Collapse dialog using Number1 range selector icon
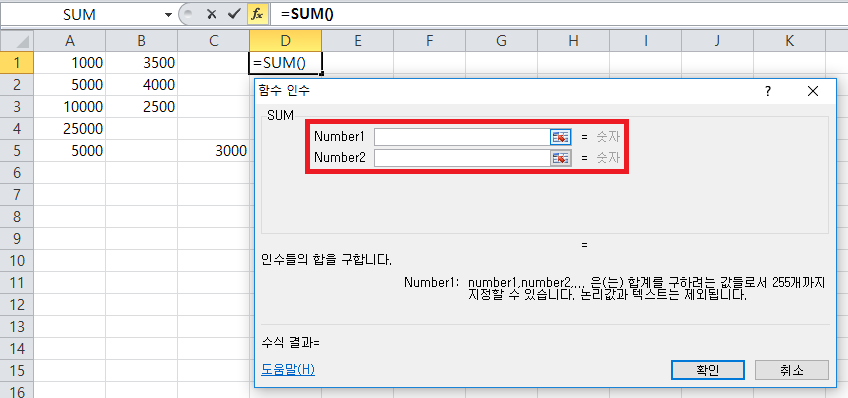Screen dimensions: 848x398 [561, 137]
